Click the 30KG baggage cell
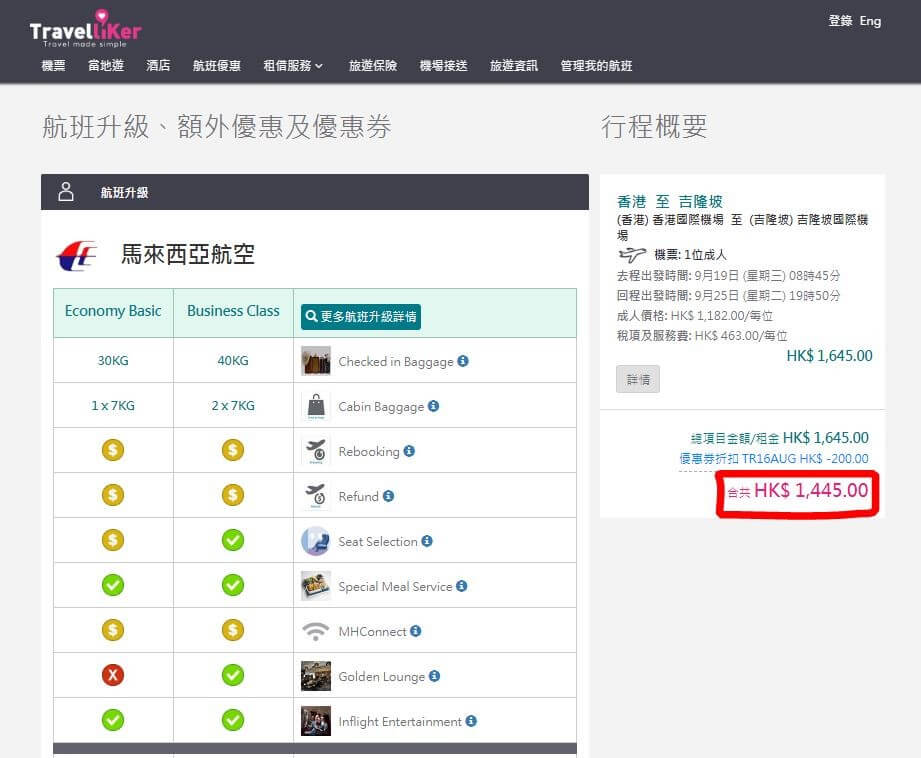This screenshot has width=921, height=758. 113,360
